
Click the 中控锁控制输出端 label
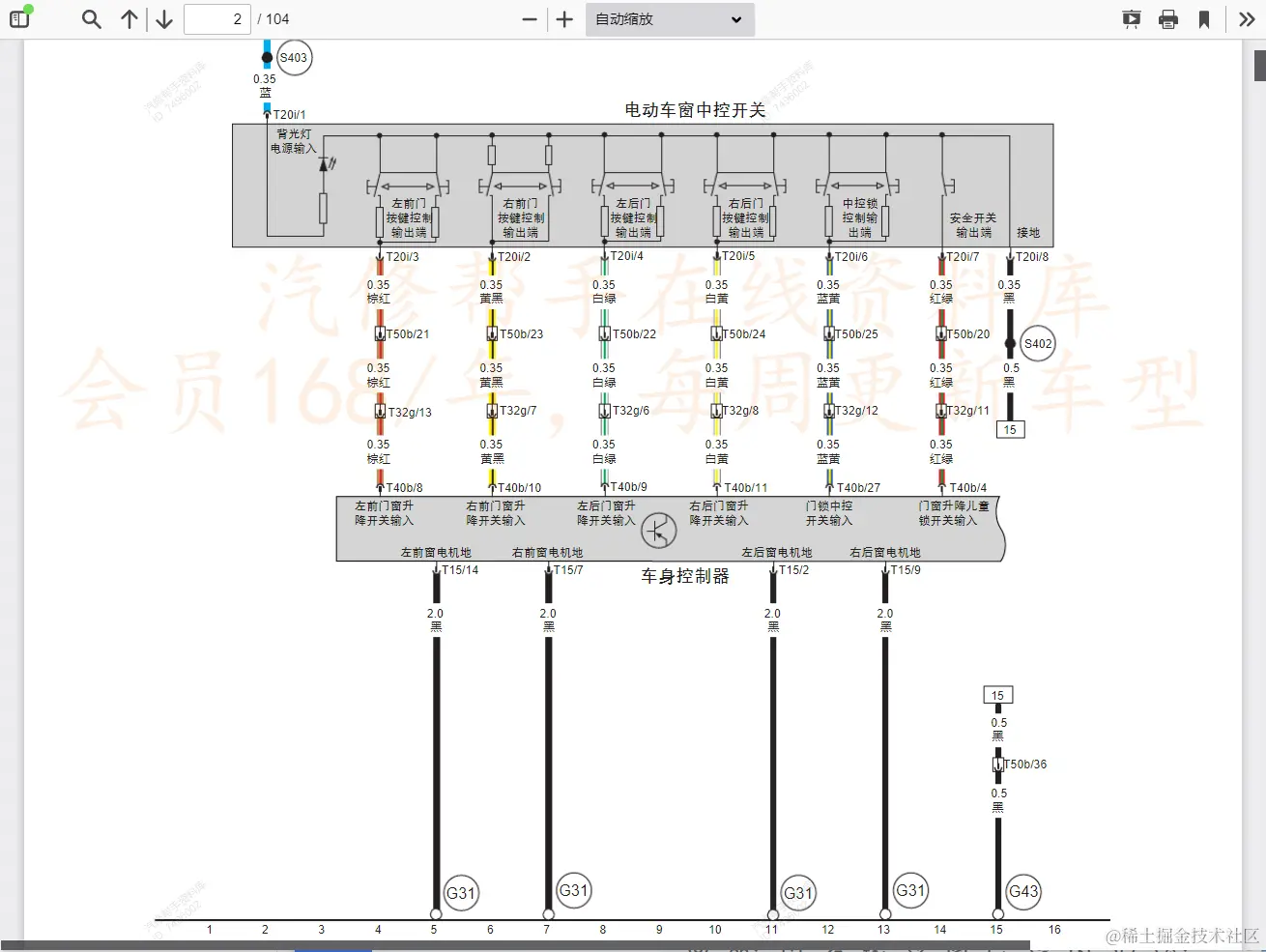859,218
